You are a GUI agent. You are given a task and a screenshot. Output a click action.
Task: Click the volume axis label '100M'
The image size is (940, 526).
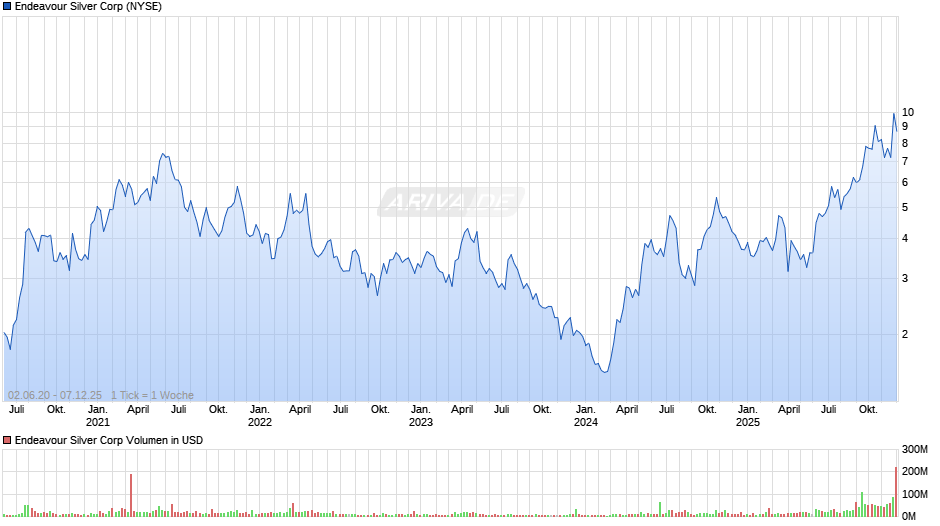click(915, 494)
